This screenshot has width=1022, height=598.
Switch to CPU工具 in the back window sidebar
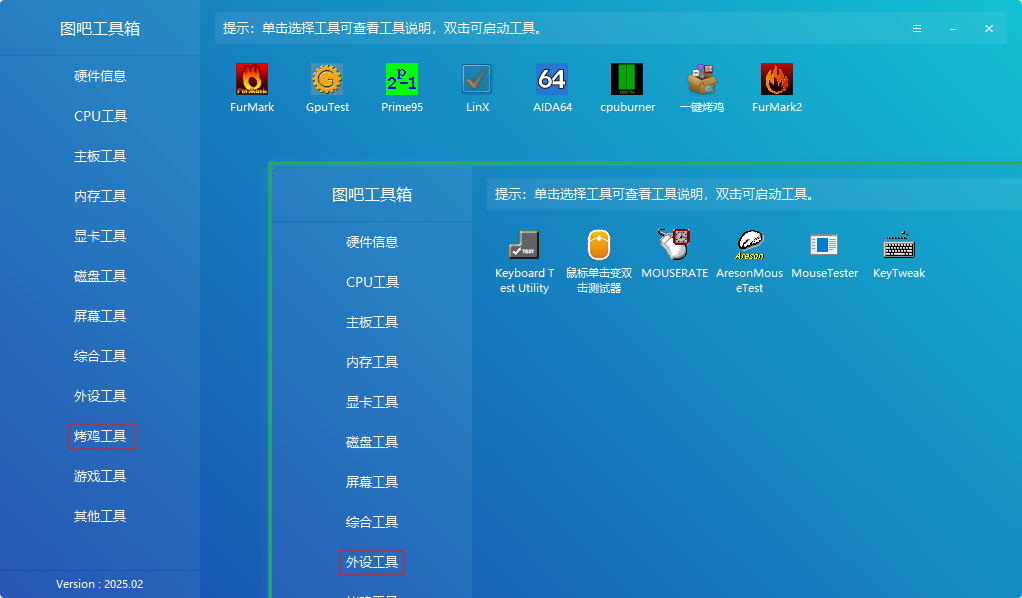(x=100, y=116)
